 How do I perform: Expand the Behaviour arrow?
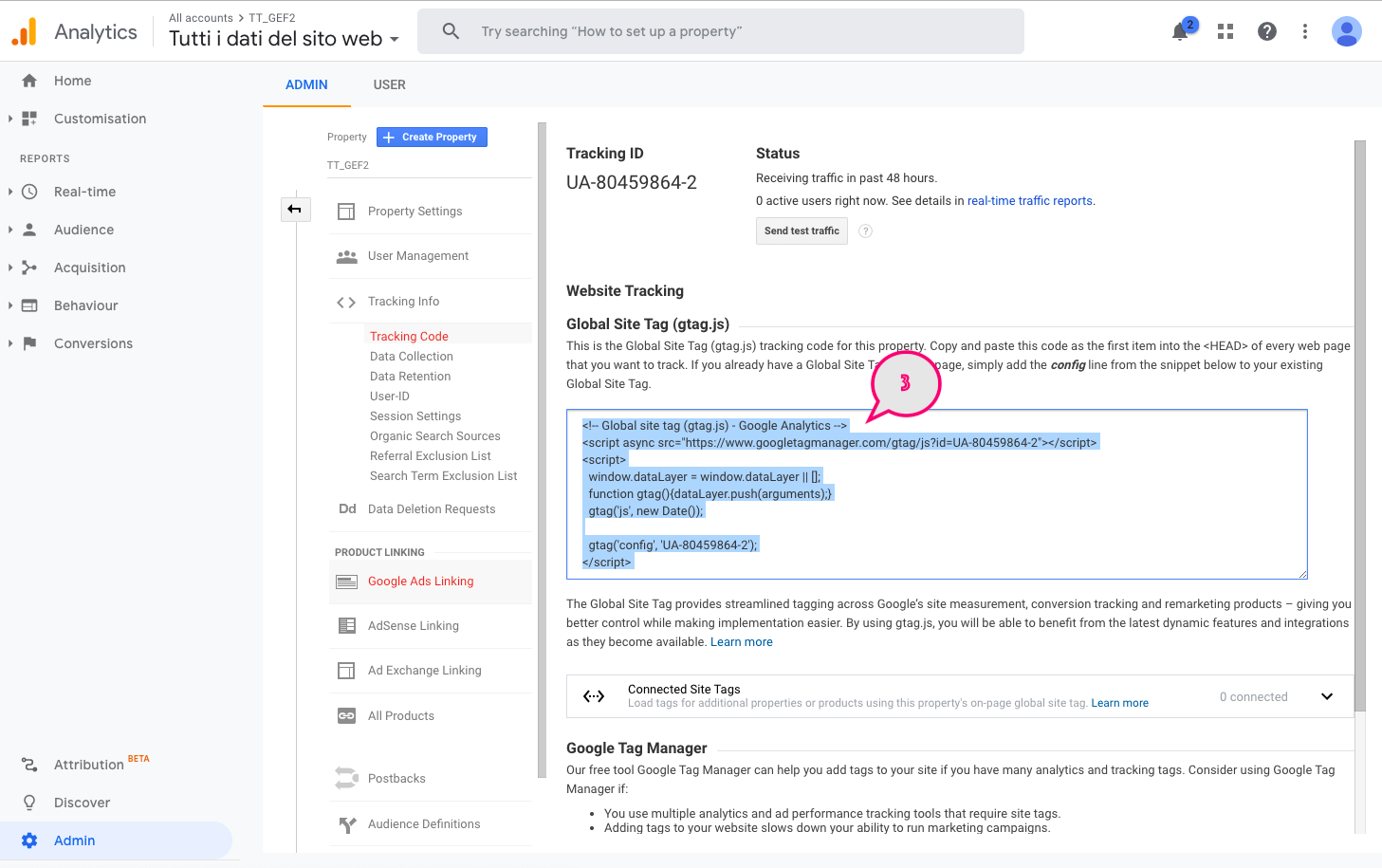coord(10,305)
